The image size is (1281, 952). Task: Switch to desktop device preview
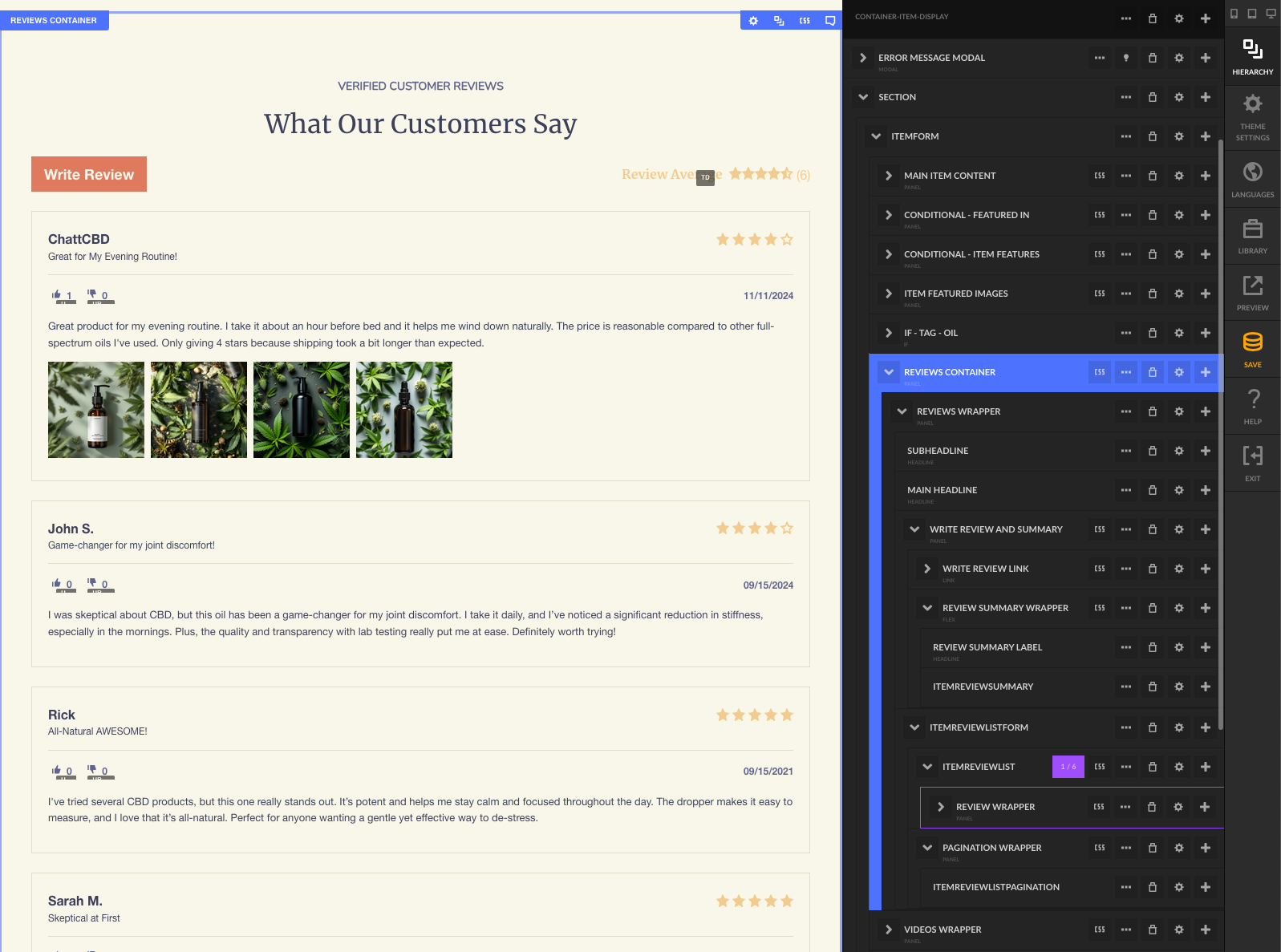point(1271,14)
